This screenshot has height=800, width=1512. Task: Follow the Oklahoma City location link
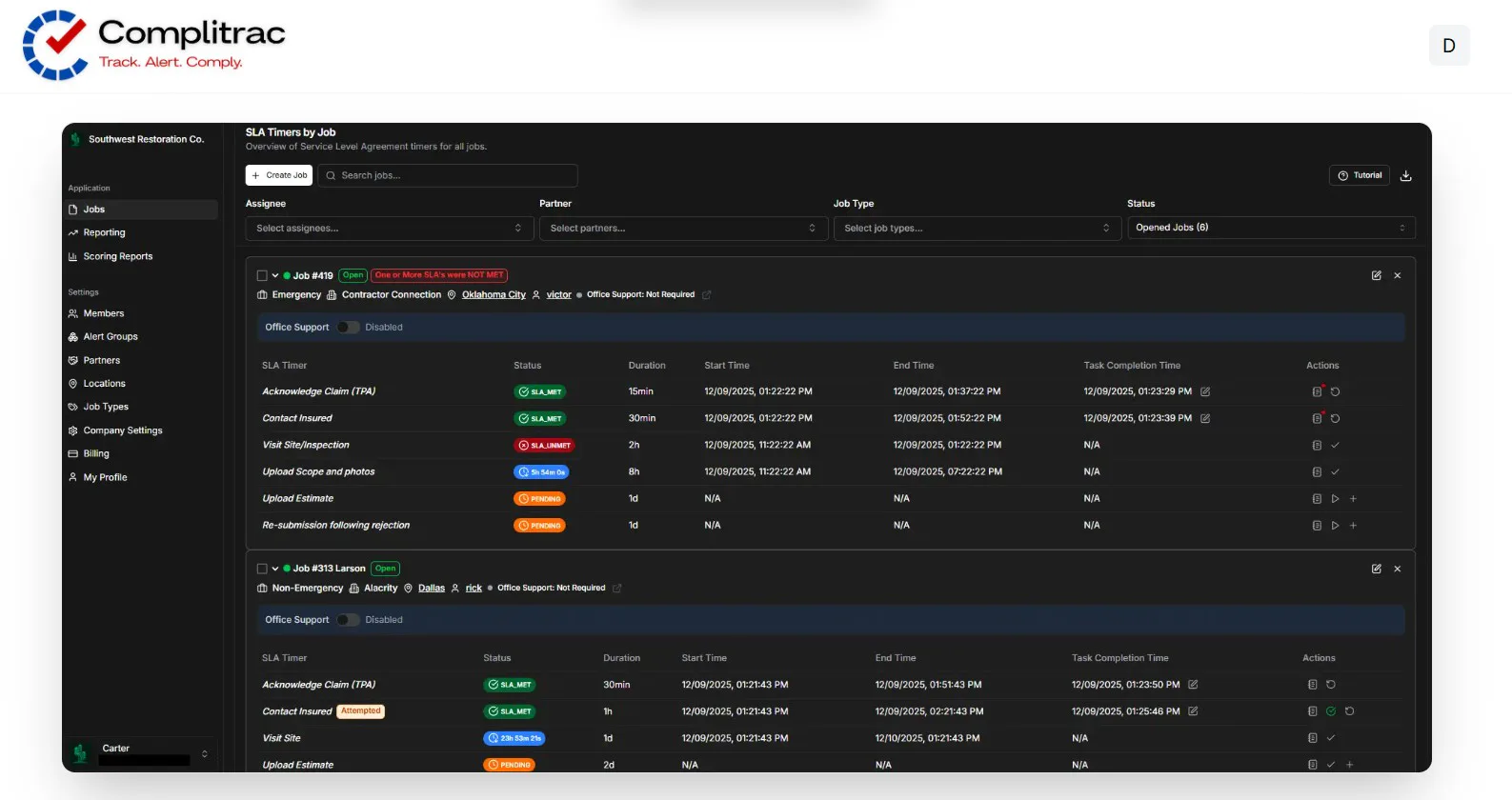[494, 294]
